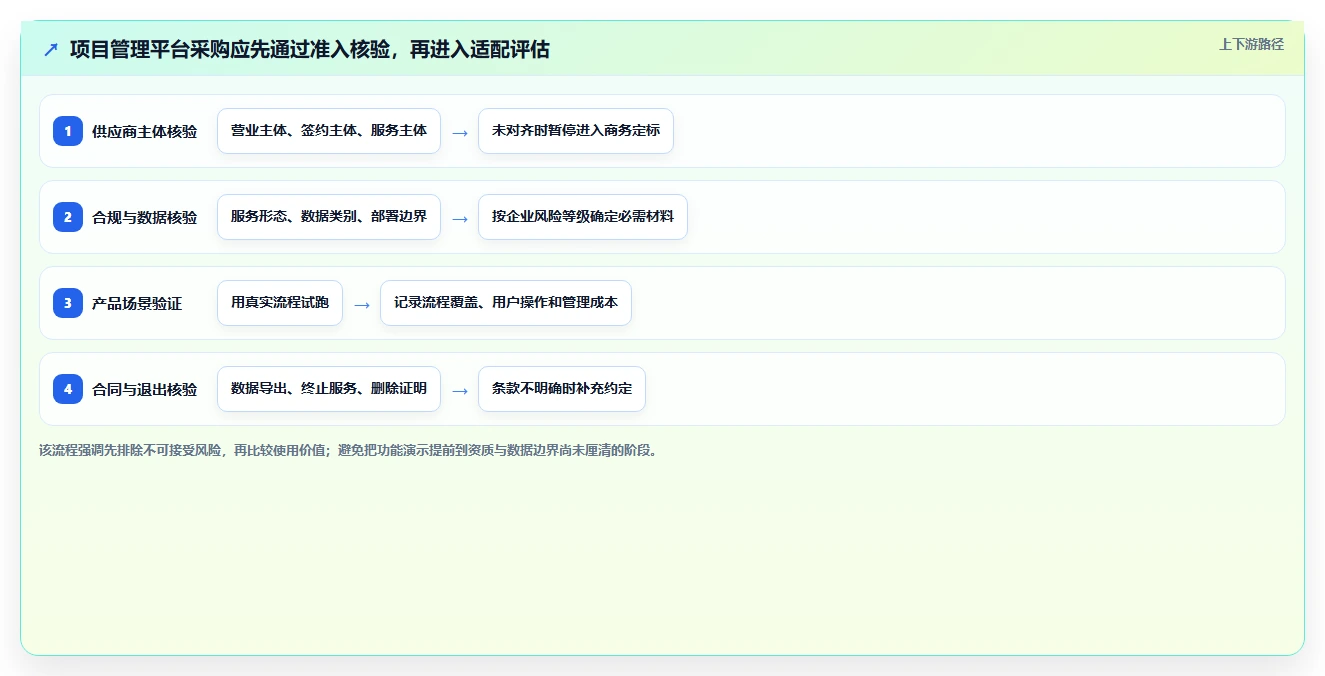Click the arrow in the 合规与数据核验 row
Screen dimensions: 1325x676
tap(460, 218)
